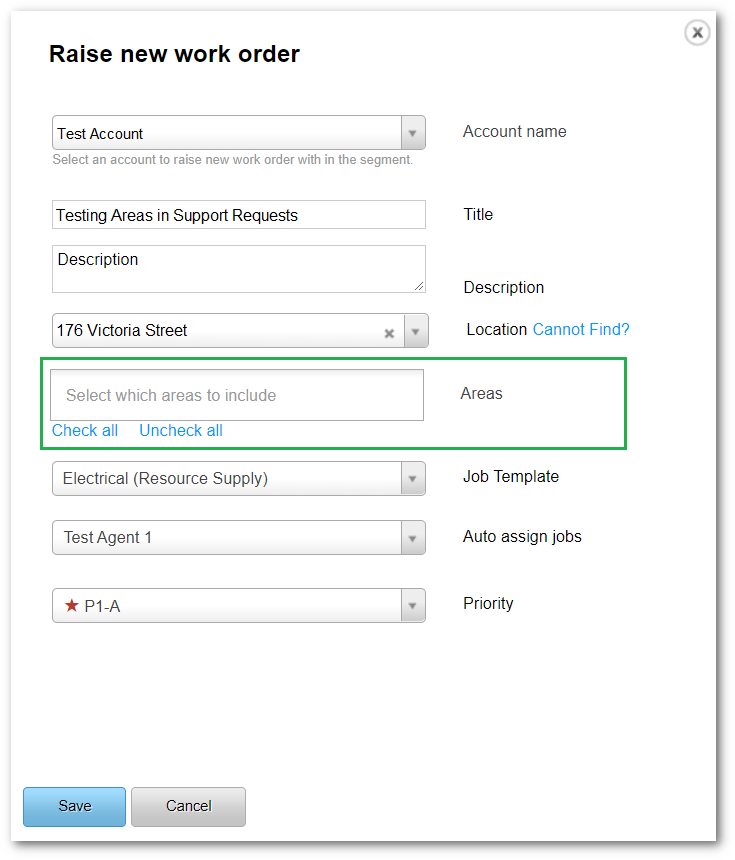This screenshot has height=860, width=735.
Task: Click the Uncheck all link
Action: [x=181, y=431]
